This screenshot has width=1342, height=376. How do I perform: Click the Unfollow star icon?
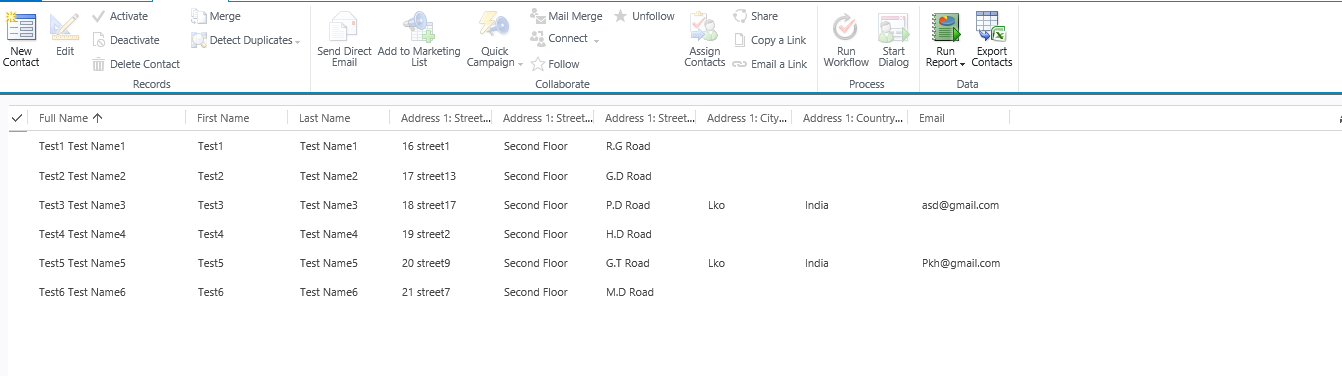click(x=621, y=16)
